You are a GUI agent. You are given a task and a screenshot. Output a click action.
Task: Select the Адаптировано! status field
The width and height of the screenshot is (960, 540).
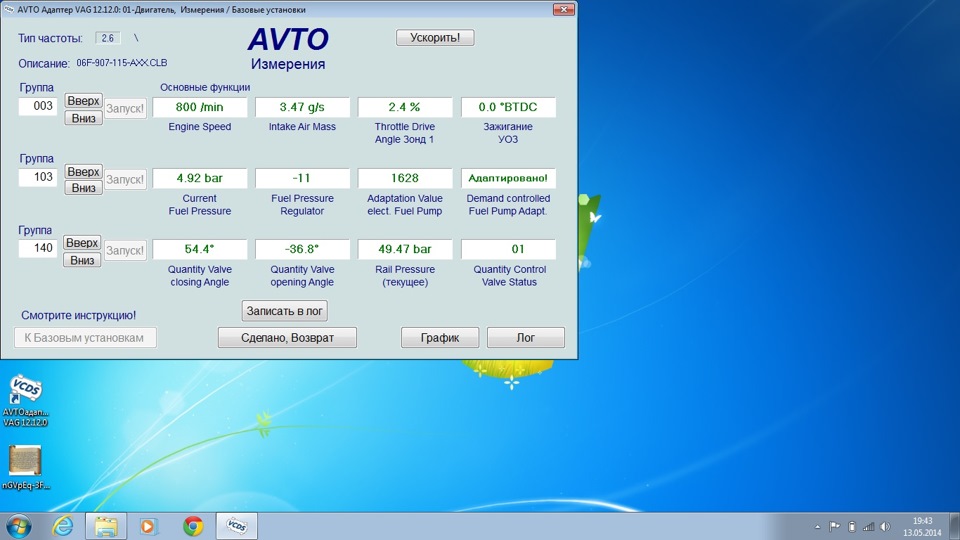point(508,178)
